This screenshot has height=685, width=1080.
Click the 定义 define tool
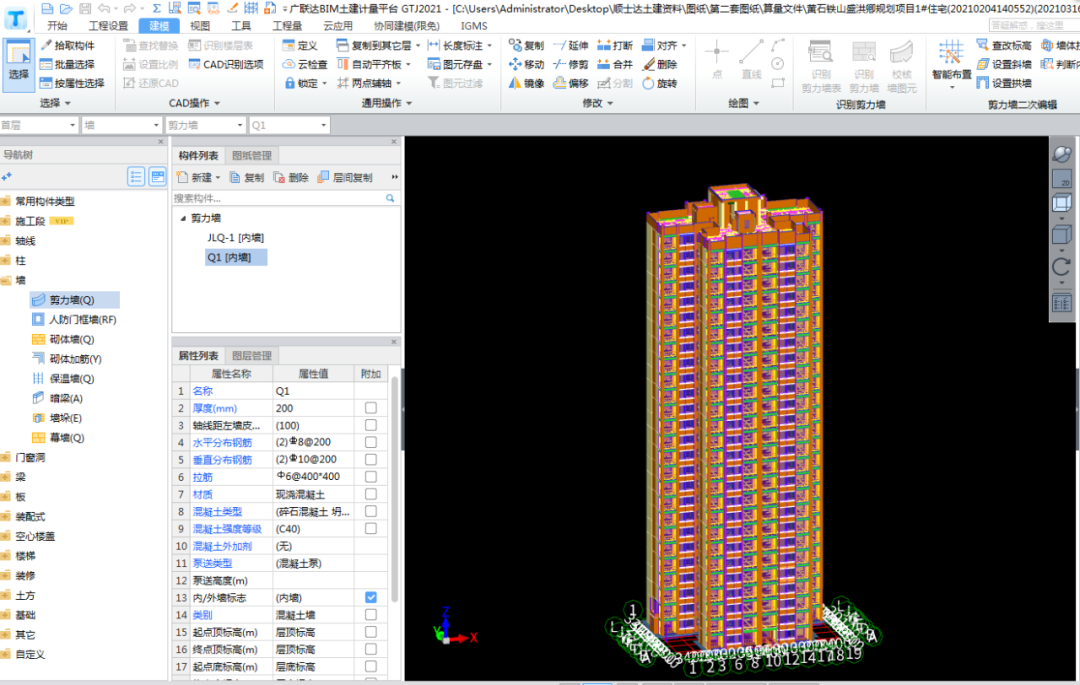coord(300,45)
